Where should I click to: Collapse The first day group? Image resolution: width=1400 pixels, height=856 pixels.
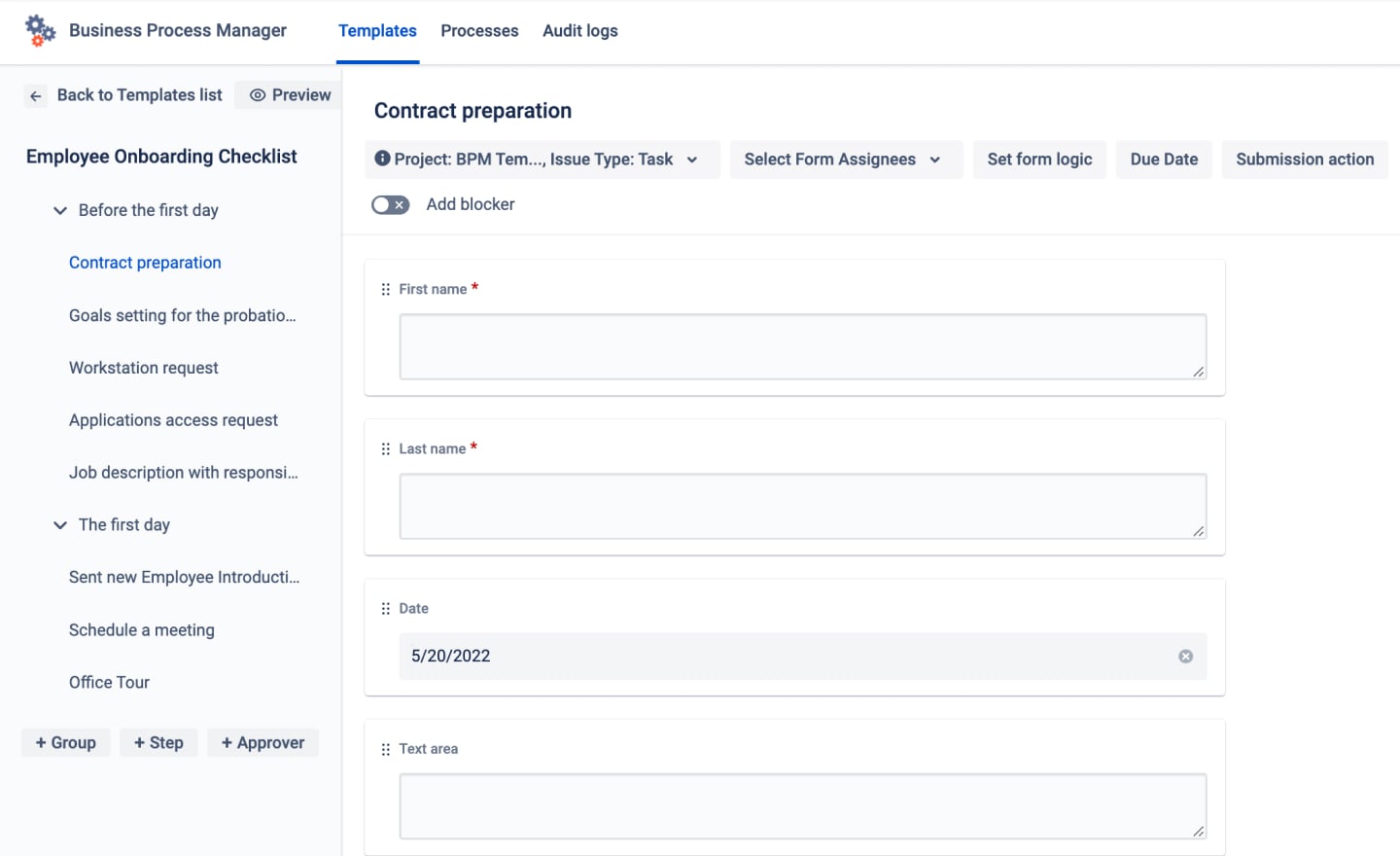[x=60, y=525]
